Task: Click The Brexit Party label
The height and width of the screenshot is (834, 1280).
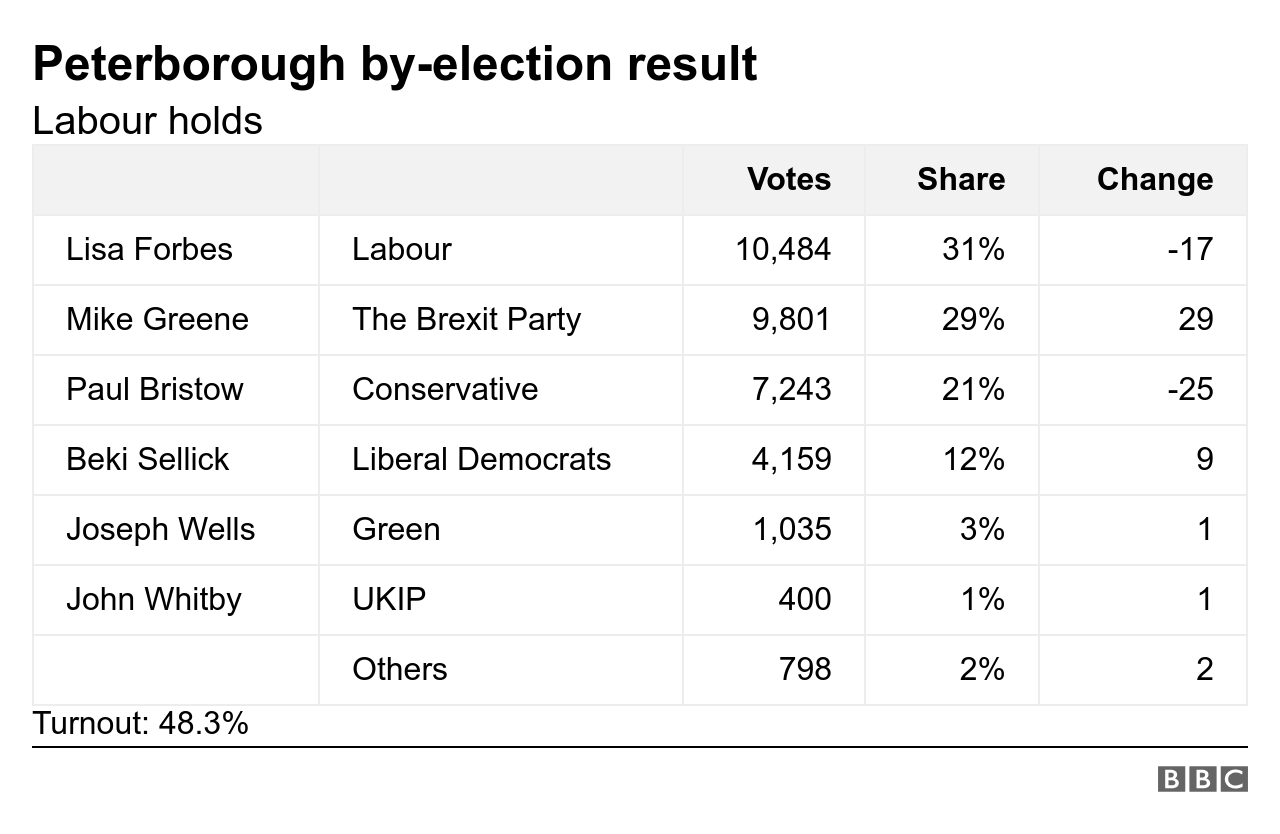Action: [466, 319]
